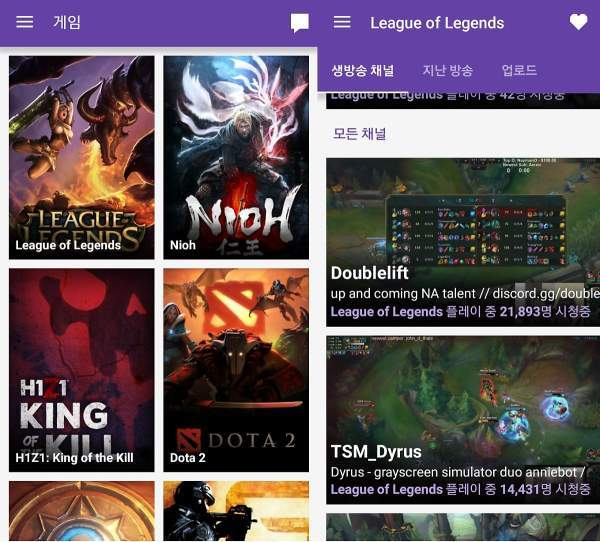The width and height of the screenshot is (600, 542).
Task: Open partially visible stream below TSM_Dyrus
Action: pos(463,527)
